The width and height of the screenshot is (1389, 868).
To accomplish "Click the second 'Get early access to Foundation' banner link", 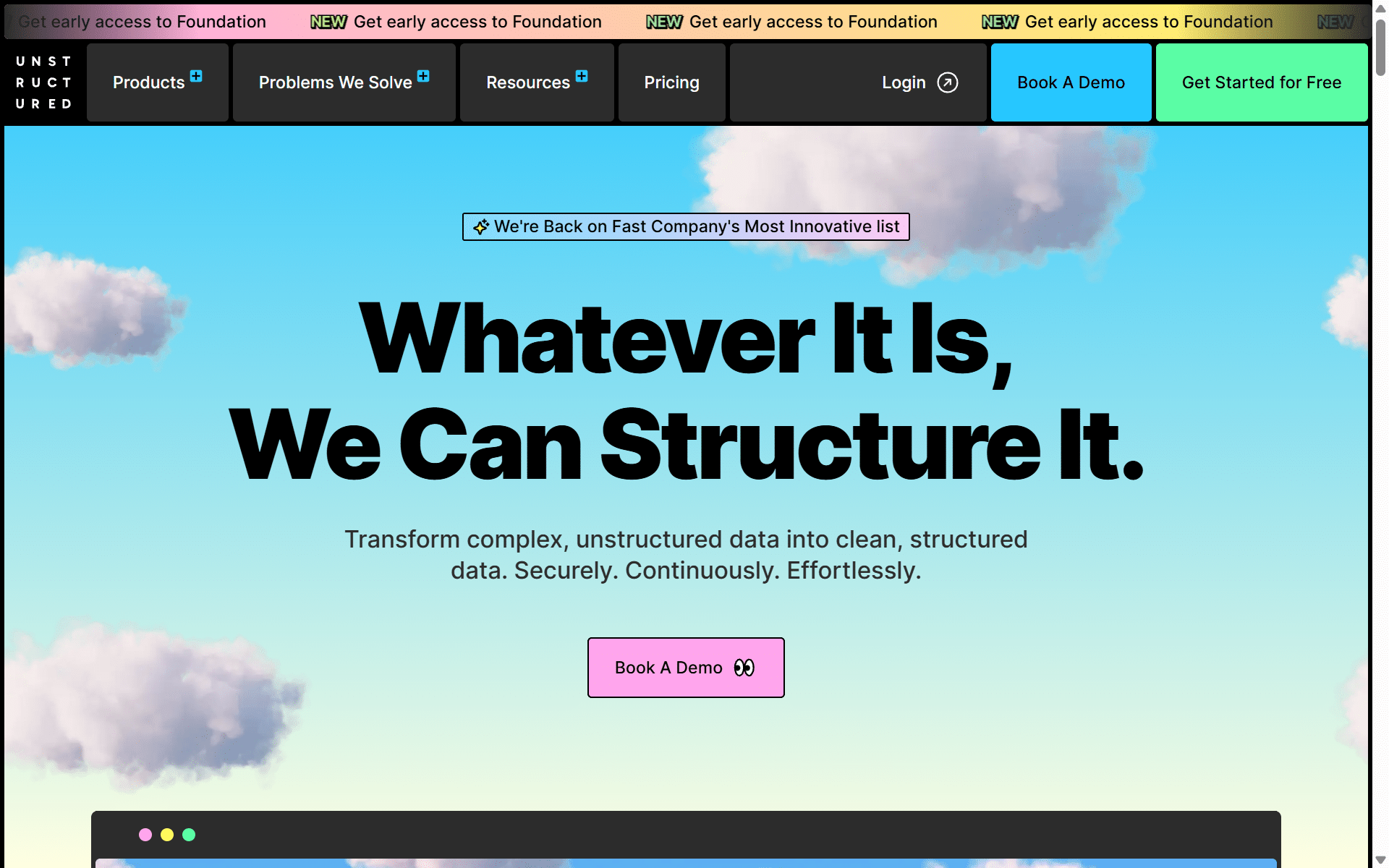I will [477, 22].
